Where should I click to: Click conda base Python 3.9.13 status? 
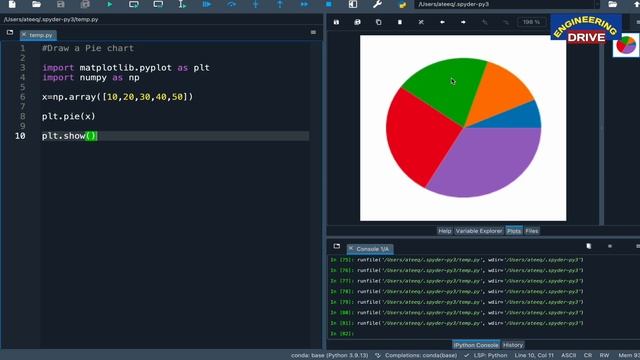(329, 356)
